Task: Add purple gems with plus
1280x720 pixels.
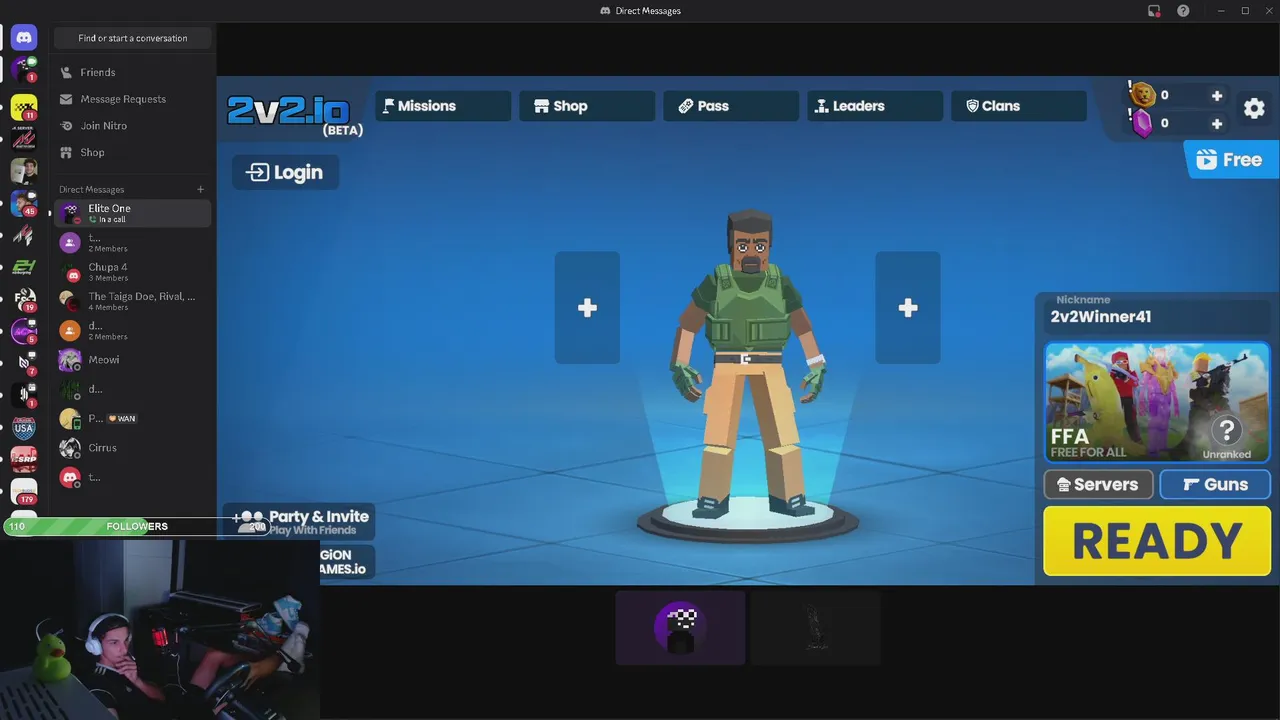Action: pos(1217,124)
